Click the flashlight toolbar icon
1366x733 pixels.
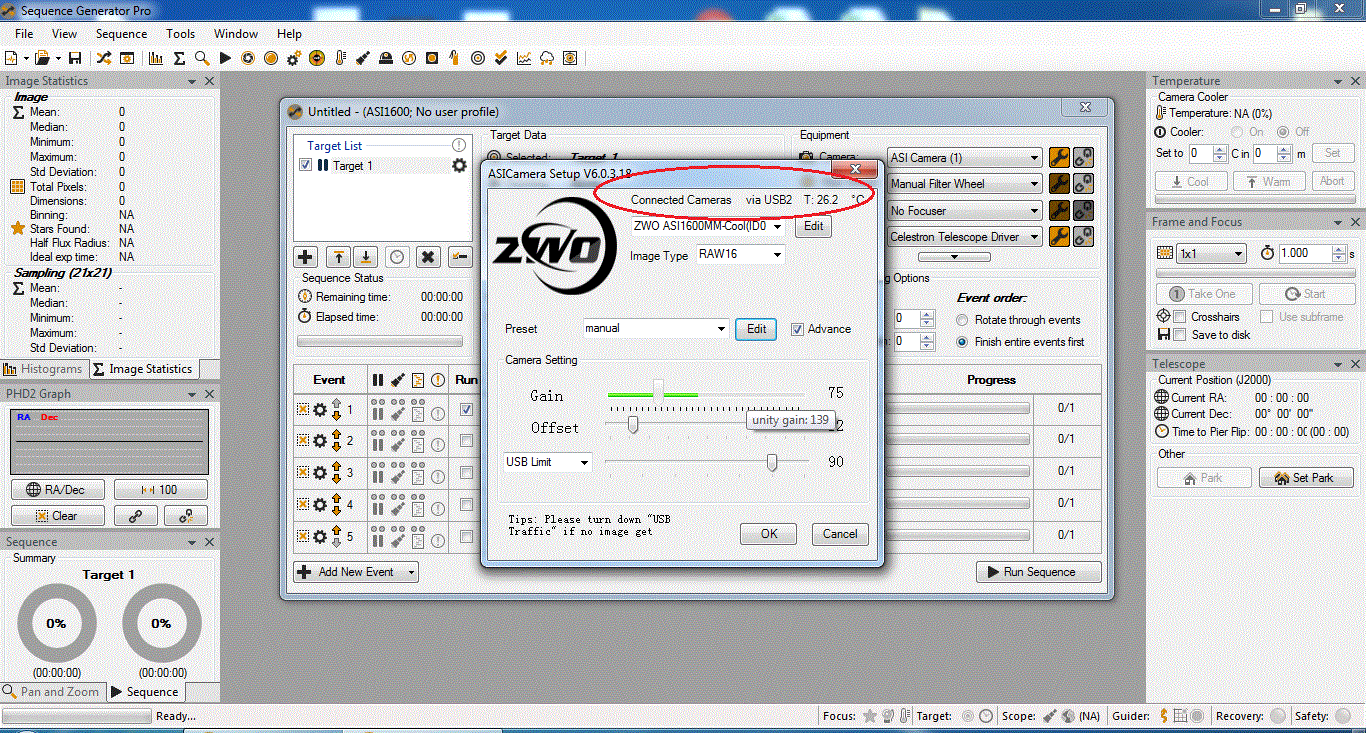point(363,58)
